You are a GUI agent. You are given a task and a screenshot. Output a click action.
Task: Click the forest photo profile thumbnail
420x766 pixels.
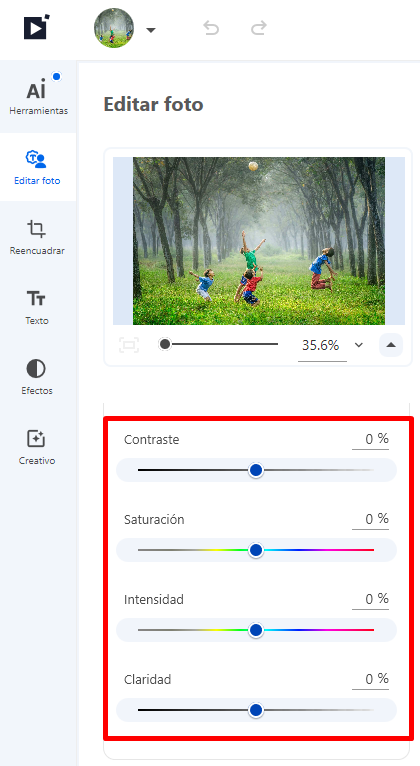[x=114, y=28]
